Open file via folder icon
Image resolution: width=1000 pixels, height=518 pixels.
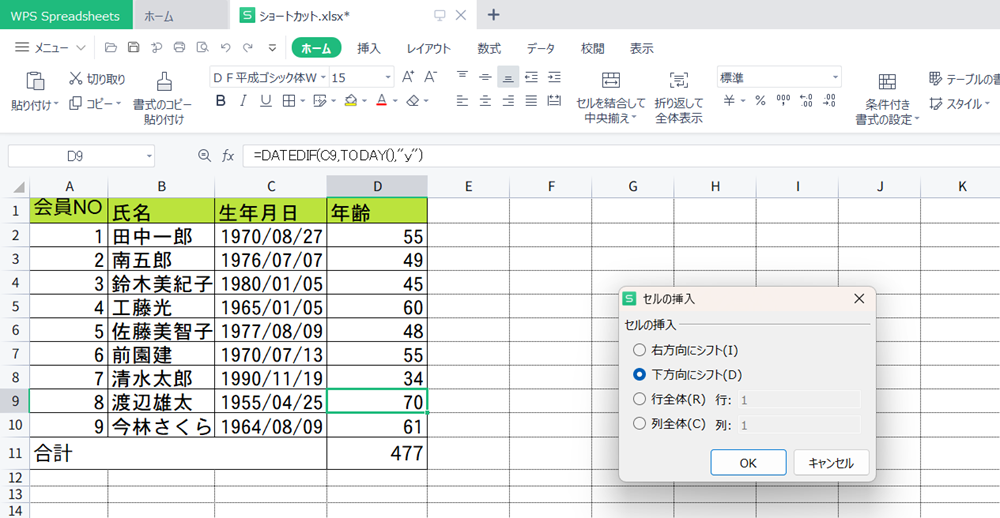[x=111, y=48]
